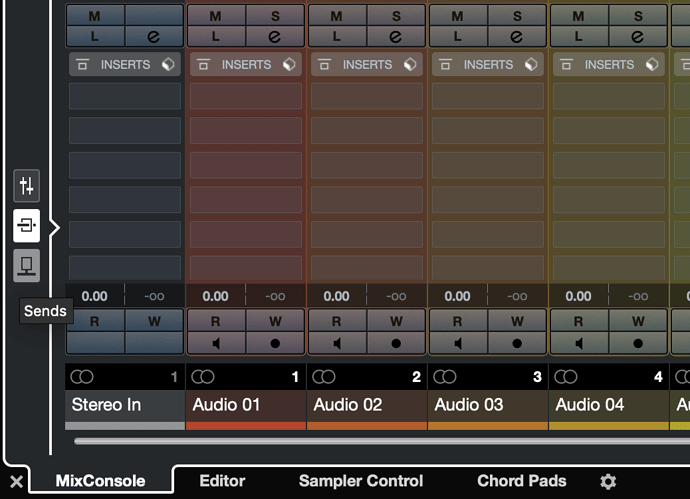This screenshot has width=690, height=499.
Task: Show the faders section icon in sidebar
Action: tap(27, 185)
